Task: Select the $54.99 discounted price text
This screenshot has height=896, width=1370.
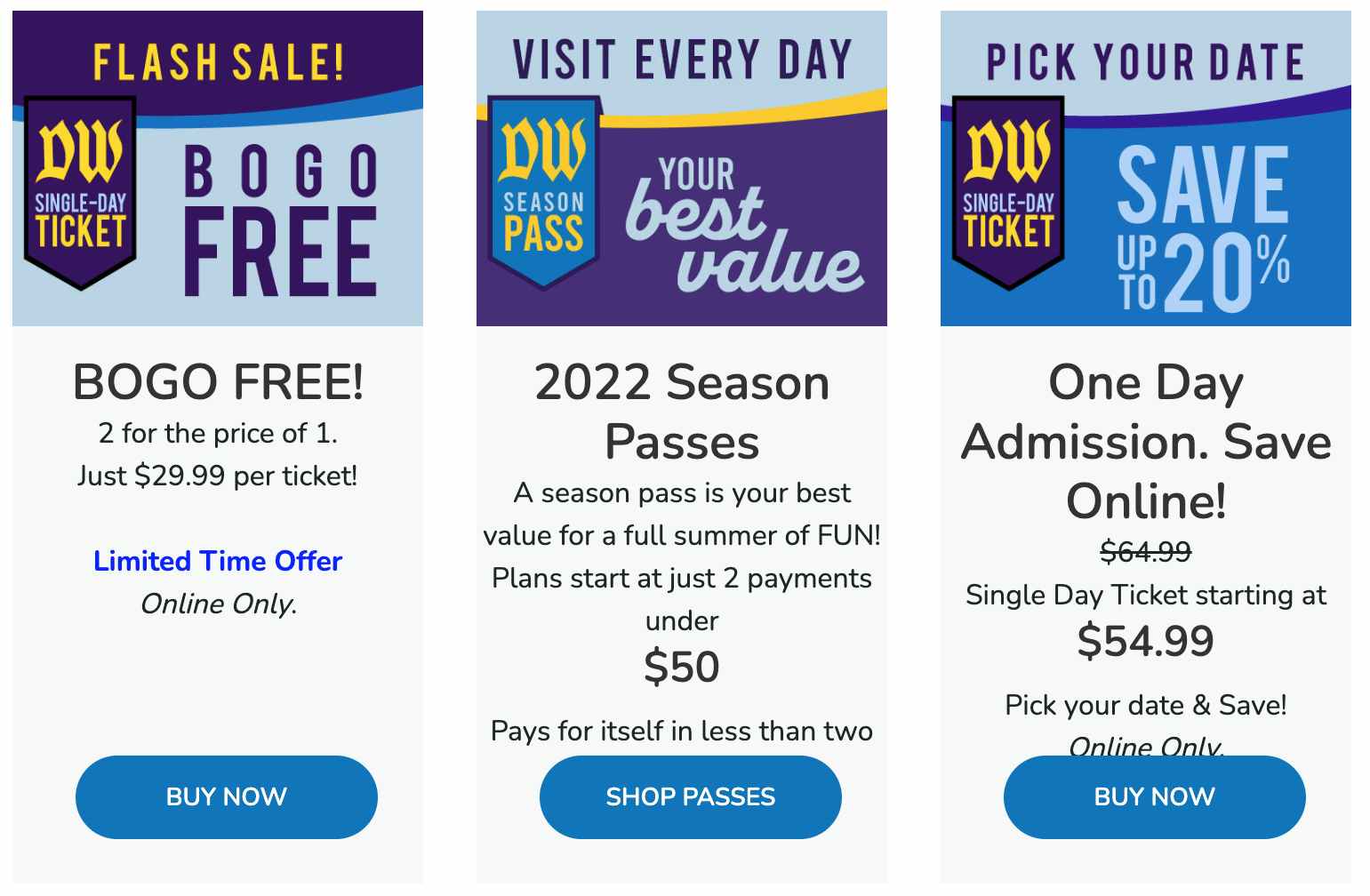Action: [x=1147, y=642]
